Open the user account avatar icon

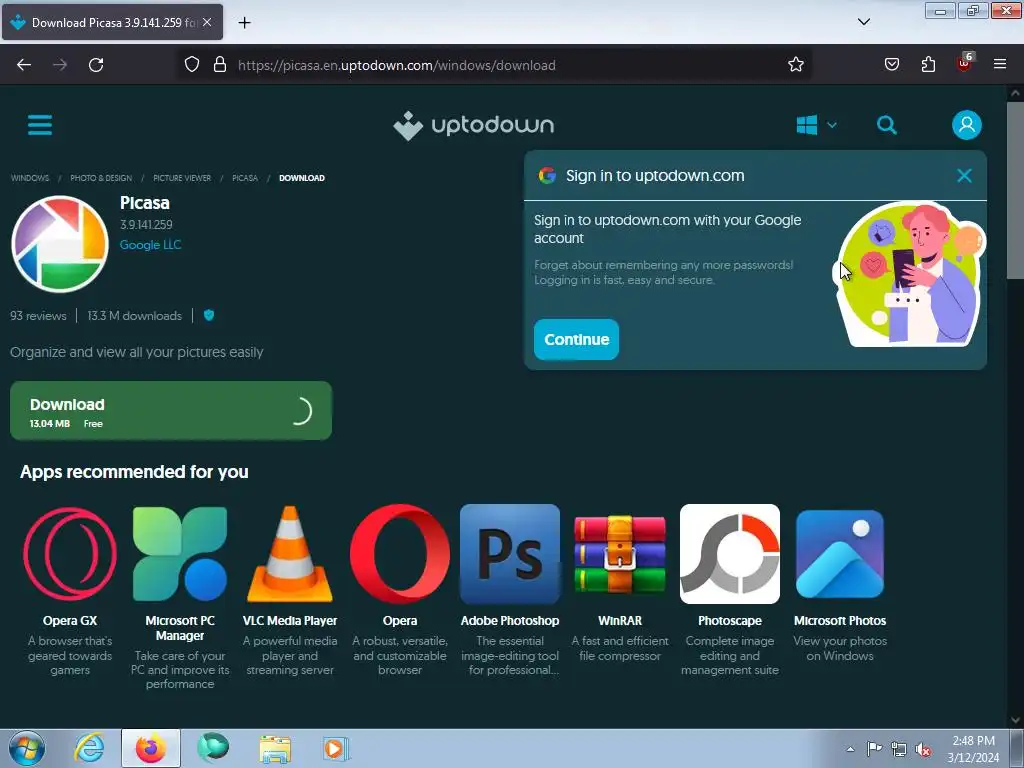(967, 125)
